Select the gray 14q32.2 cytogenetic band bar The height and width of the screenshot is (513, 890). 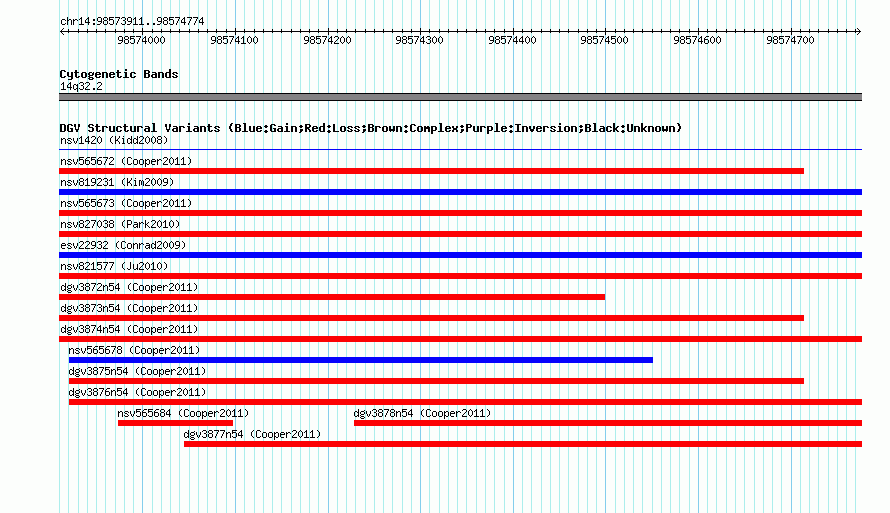460,97
